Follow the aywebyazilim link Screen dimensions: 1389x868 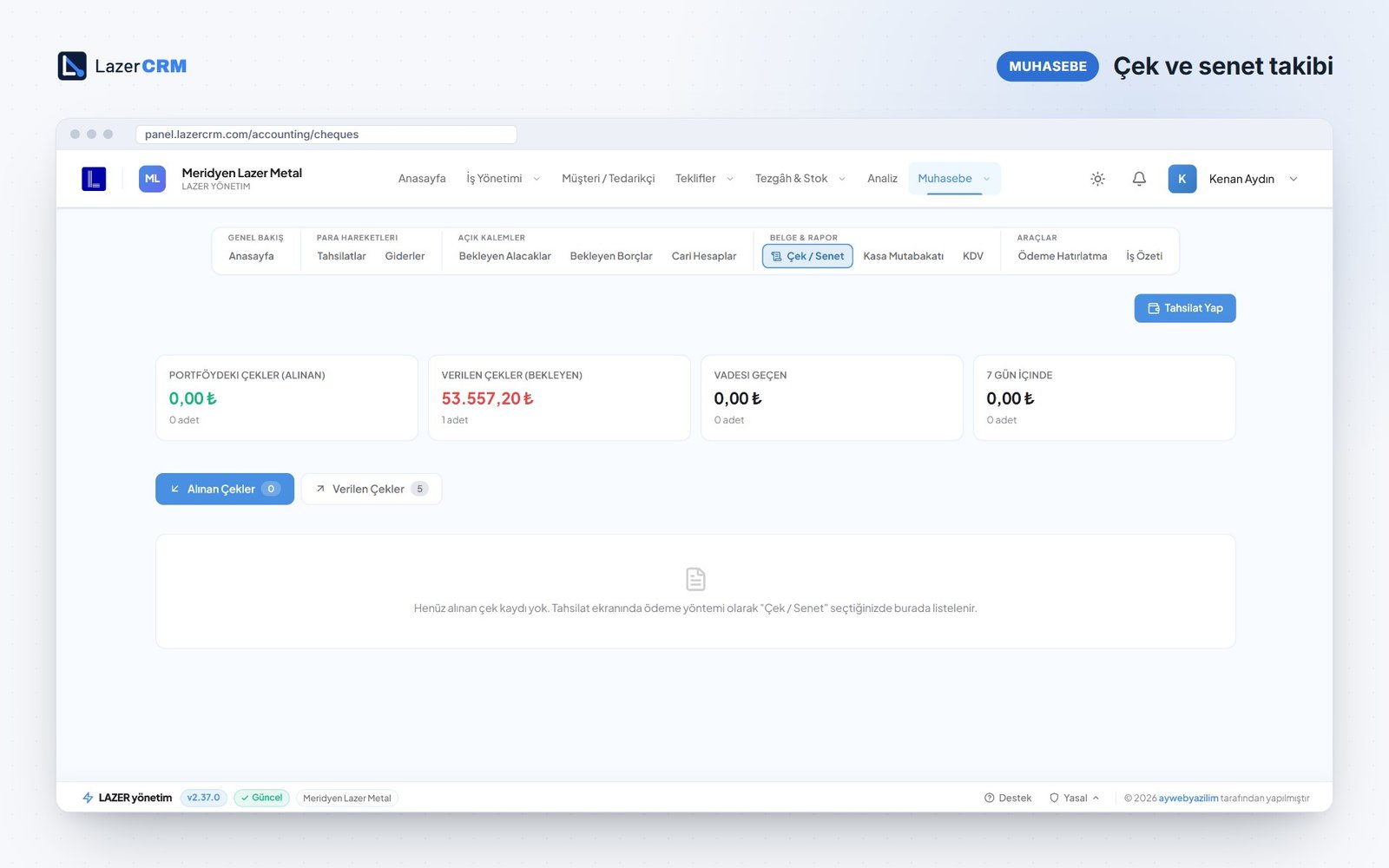1188,798
